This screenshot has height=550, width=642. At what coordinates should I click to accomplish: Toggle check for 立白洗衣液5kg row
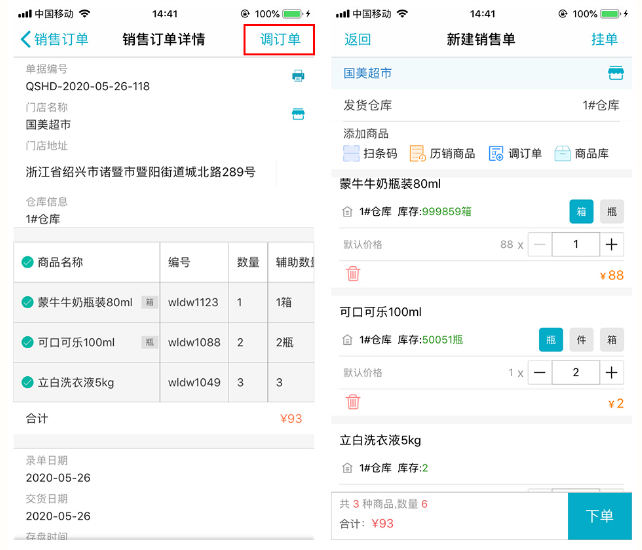27,382
